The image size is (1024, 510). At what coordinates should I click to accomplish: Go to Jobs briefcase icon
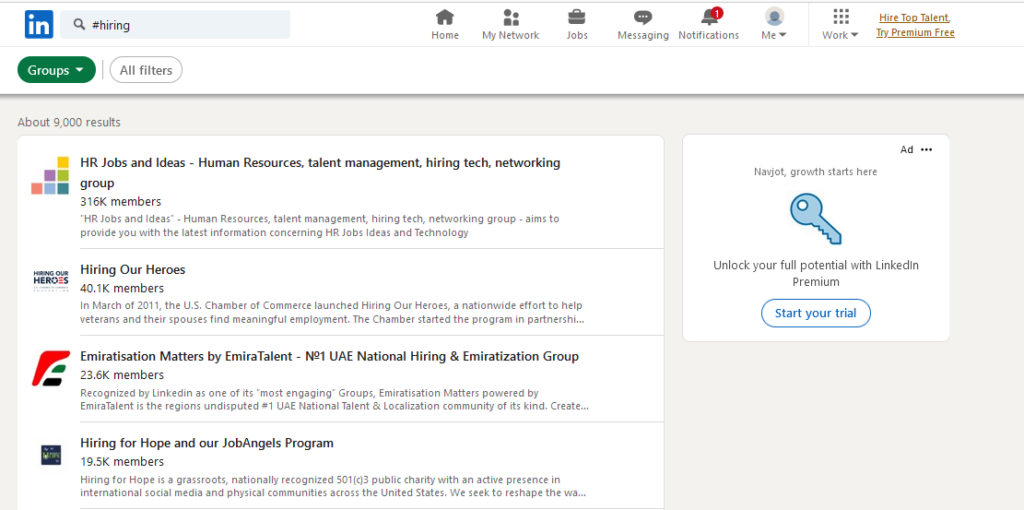coord(577,17)
